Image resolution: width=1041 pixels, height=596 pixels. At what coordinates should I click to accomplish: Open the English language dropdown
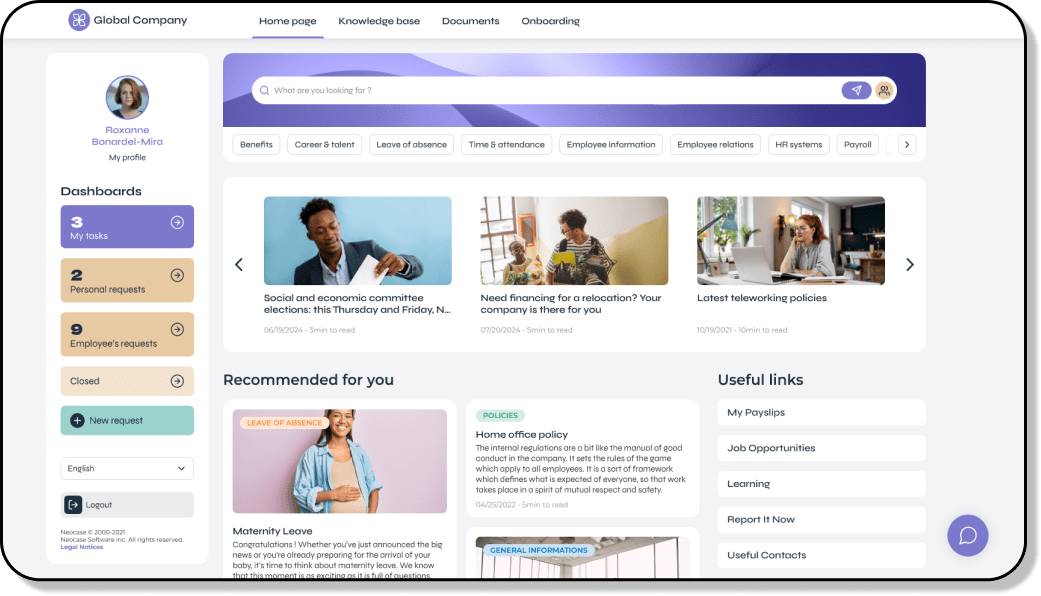(127, 469)
